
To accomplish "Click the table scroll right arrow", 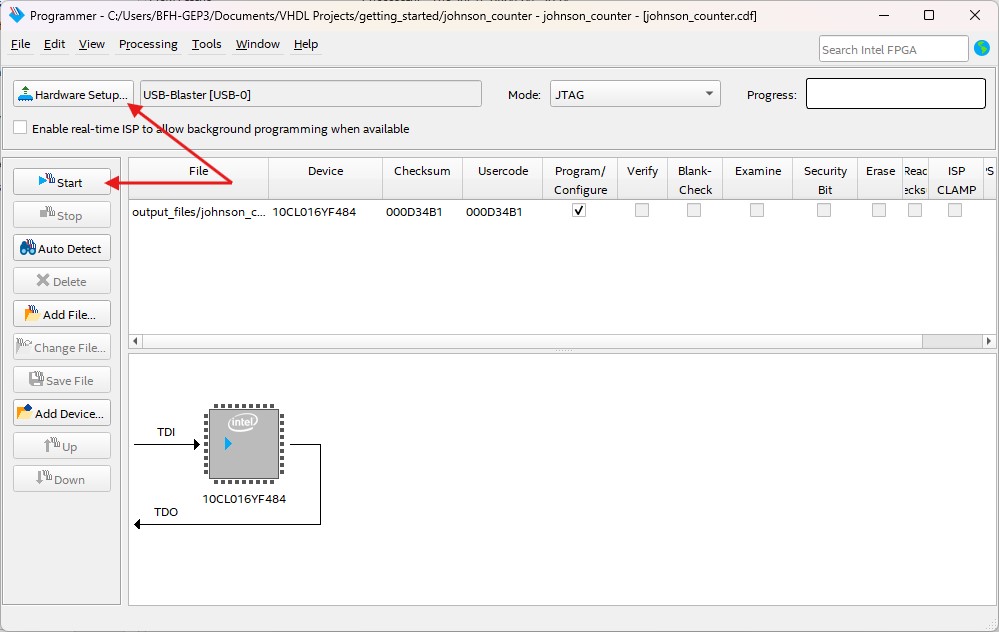I will pos(988,341).
